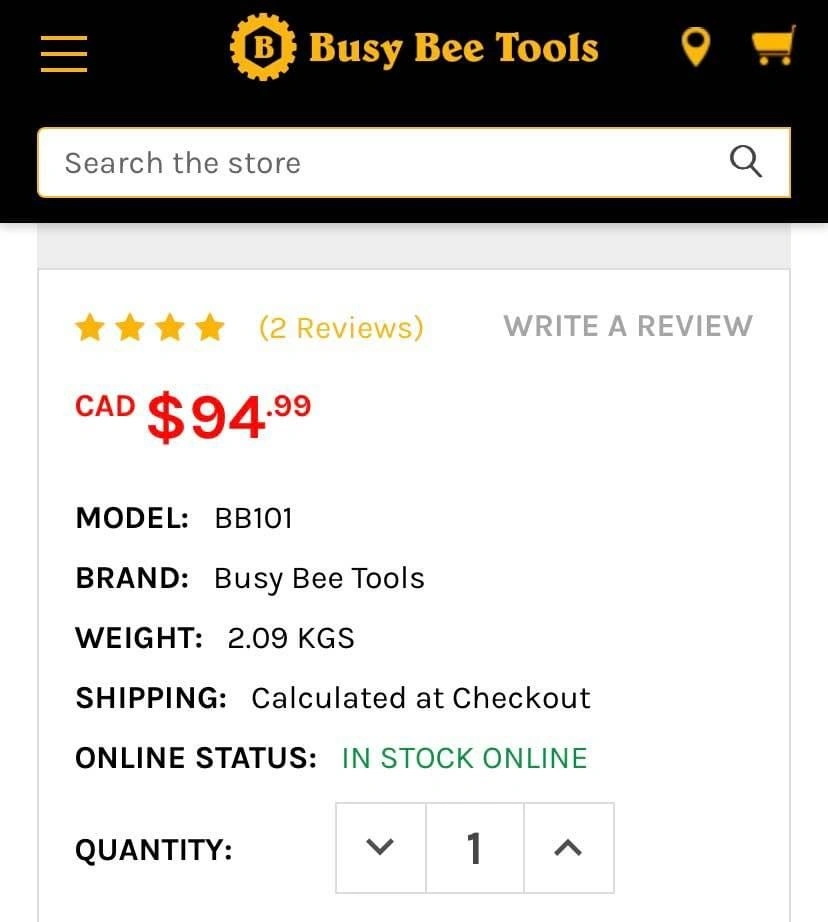Open the (2 Reviews) link
This screenshot has height=922, width=828.
pos(341,328)
